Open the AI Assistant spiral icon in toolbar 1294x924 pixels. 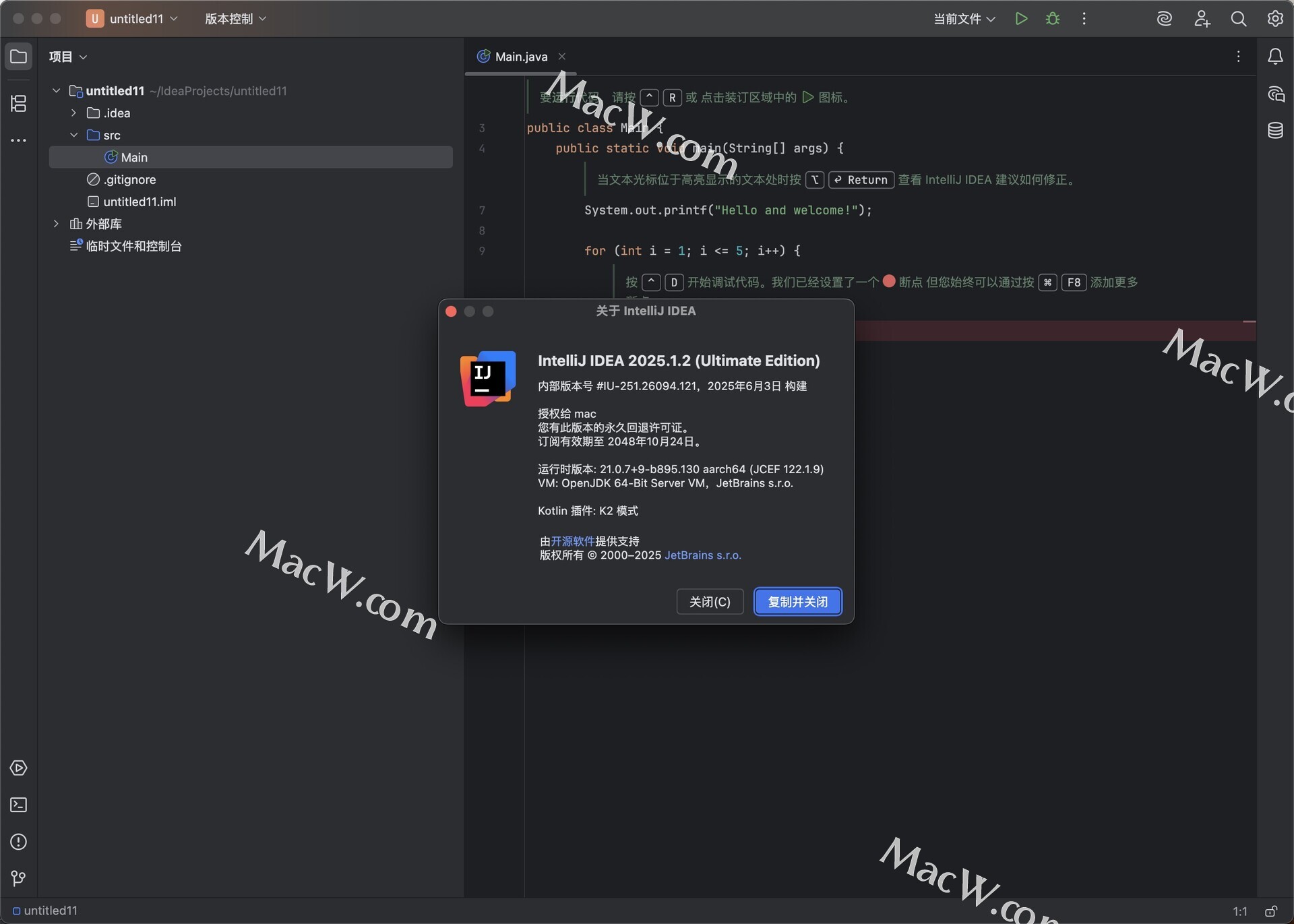[x=1165, y=19]
